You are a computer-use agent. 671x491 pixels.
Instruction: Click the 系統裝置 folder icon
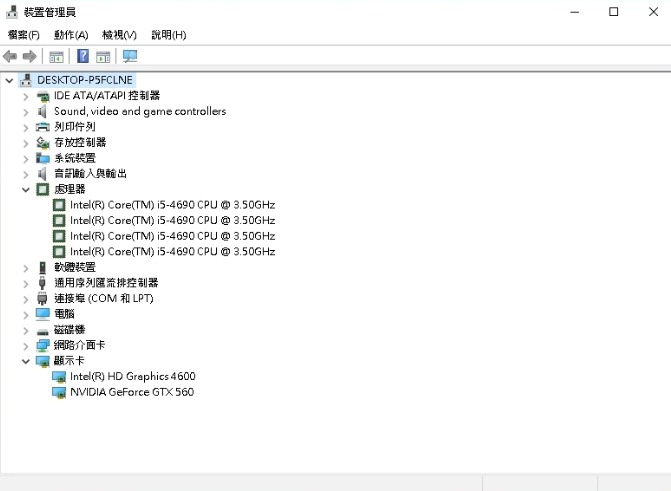[x=43, y=158]
